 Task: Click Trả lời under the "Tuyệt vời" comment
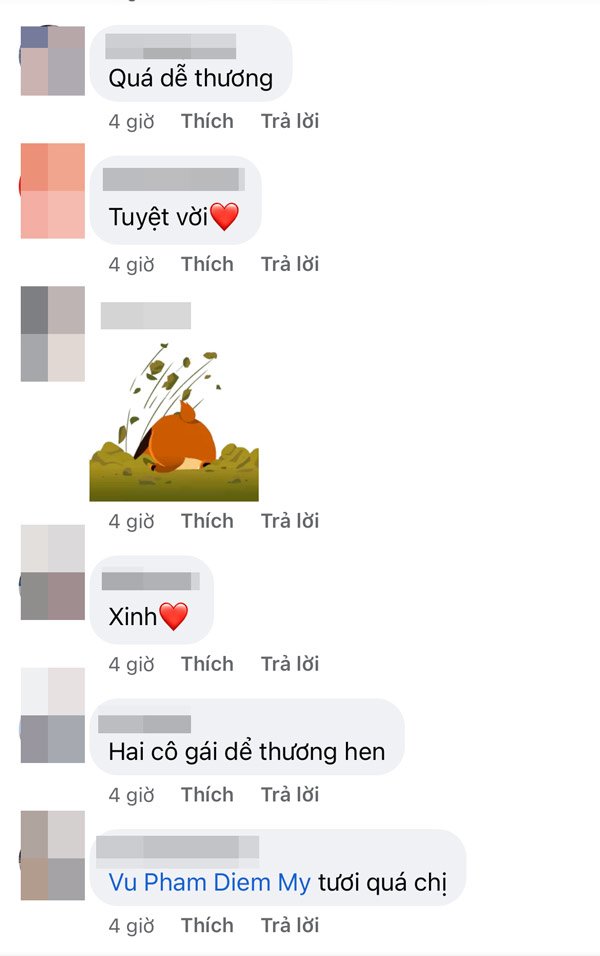[290, 265]
